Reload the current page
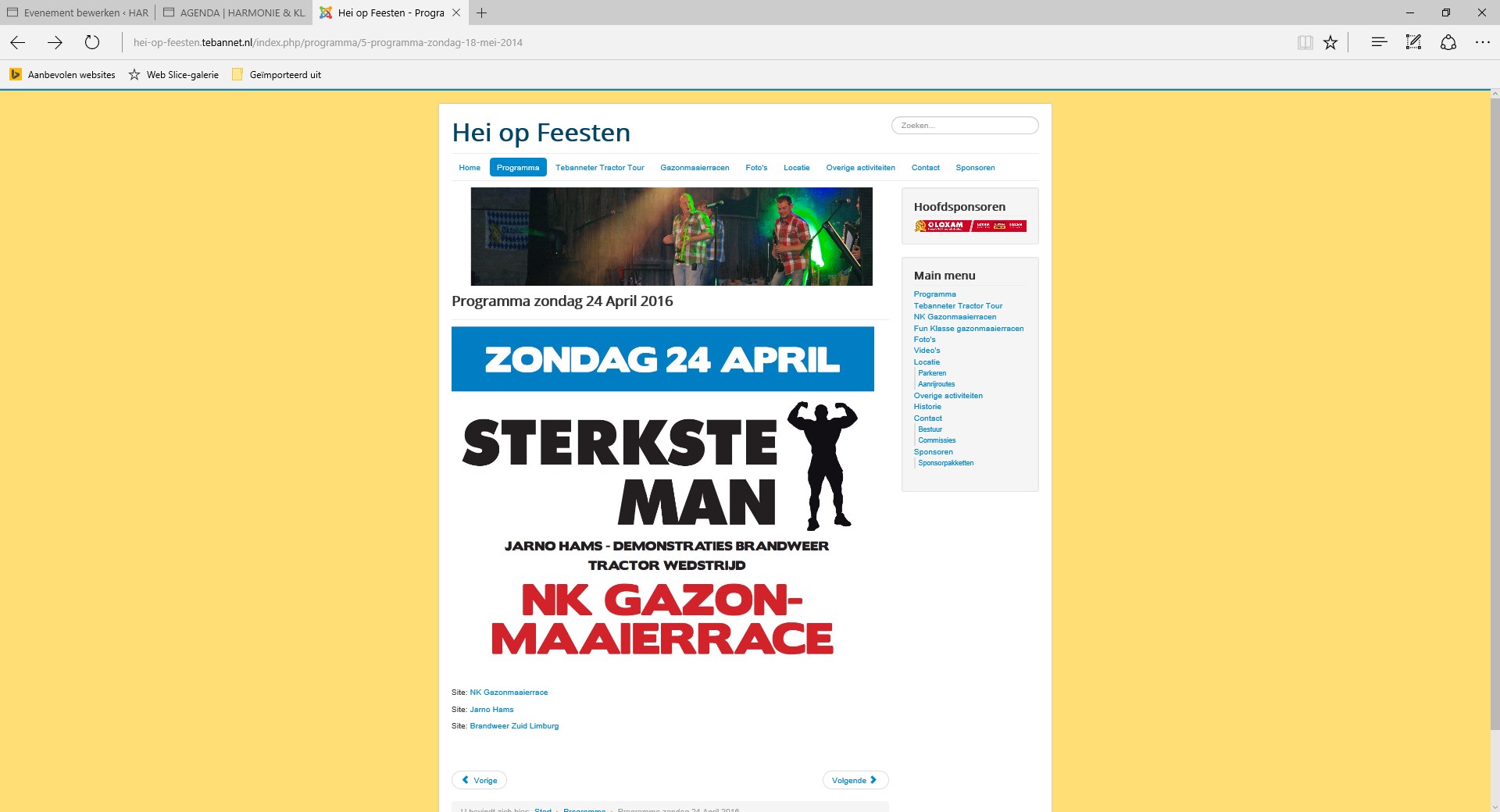Image resolution: width=1500 pixels, height=812 pixels. tap(92, 42)
